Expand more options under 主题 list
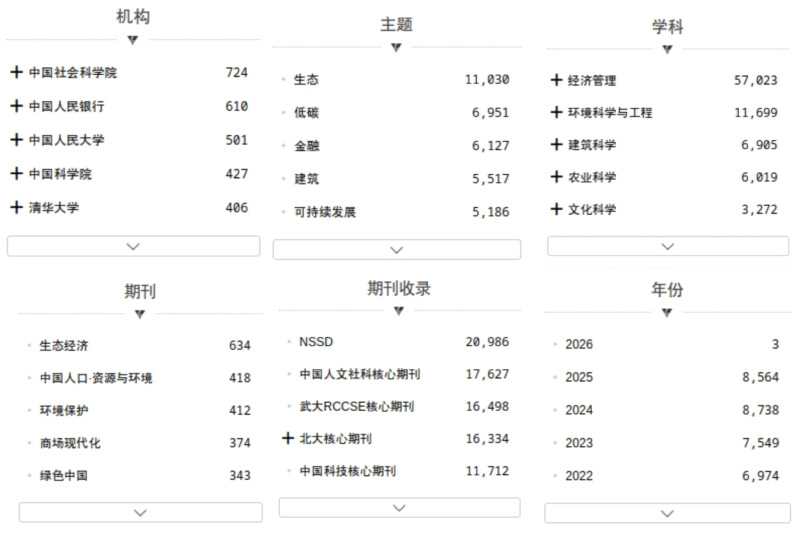799x533 pixels. pyautogui.click(x=396, y=250)
